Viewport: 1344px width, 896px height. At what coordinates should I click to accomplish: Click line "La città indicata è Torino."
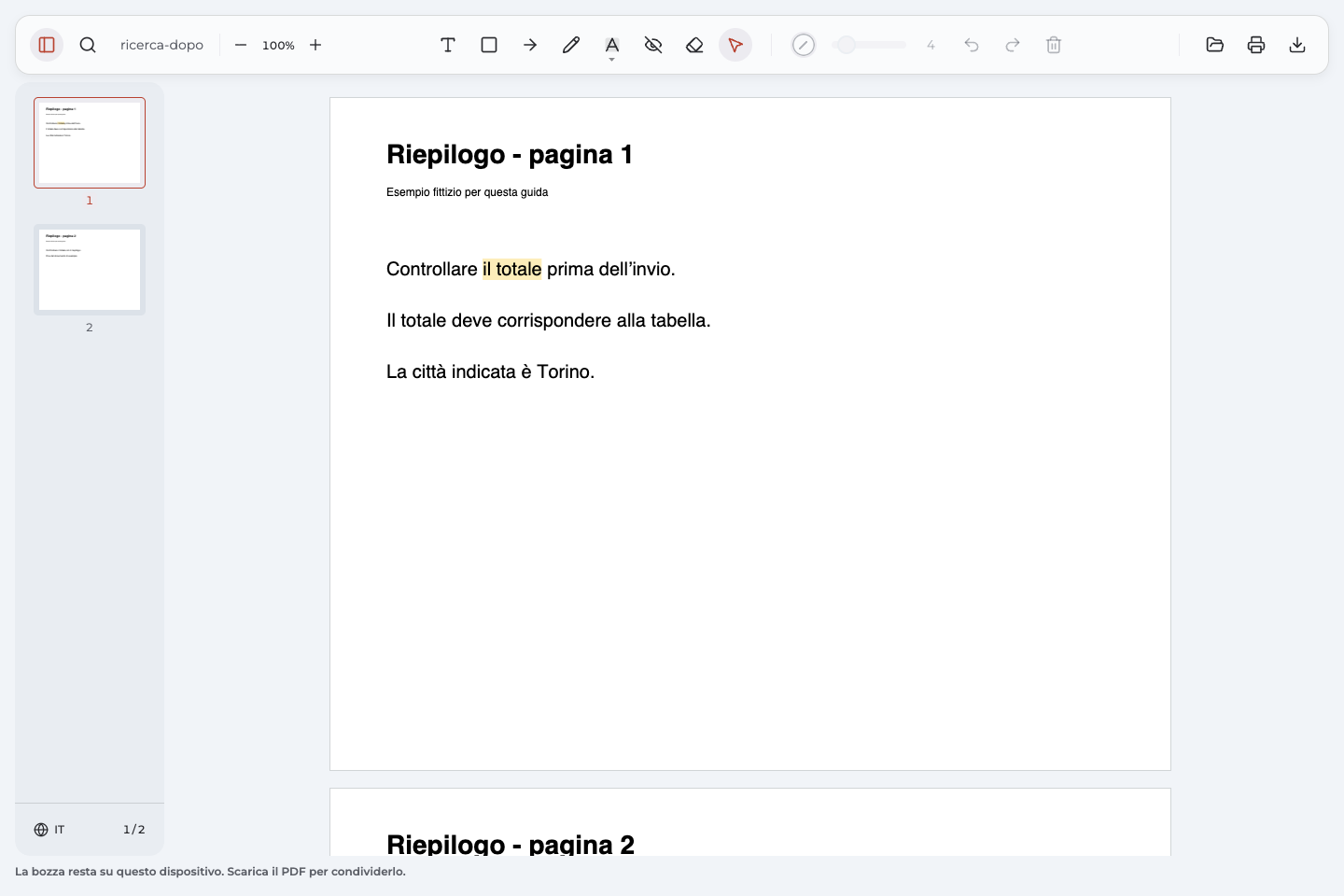click(x=491, y=371)
